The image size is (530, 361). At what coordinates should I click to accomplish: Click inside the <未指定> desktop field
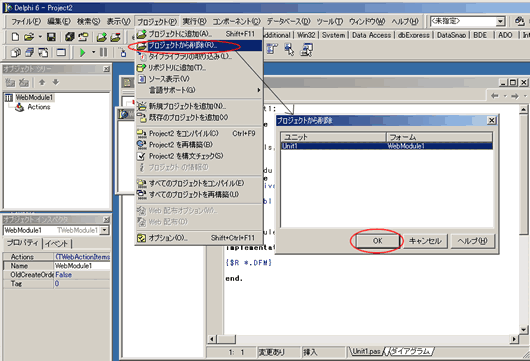(x=463, y=22)
